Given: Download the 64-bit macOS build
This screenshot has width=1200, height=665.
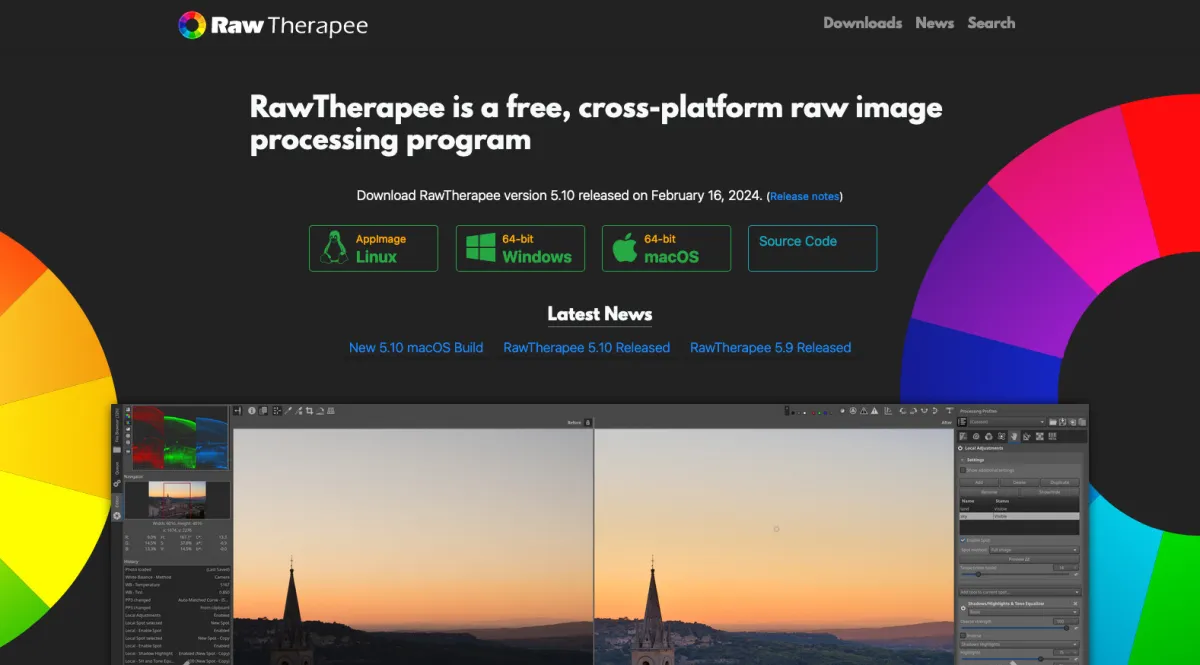Looking at the screenshot, I should point(666,248).
